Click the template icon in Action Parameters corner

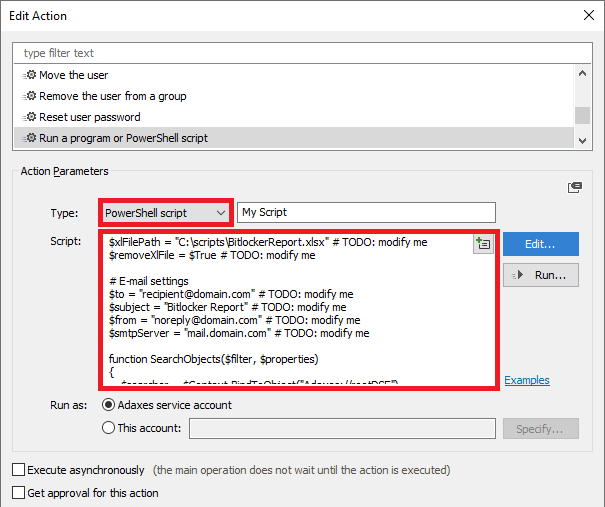tap(575, 187)
